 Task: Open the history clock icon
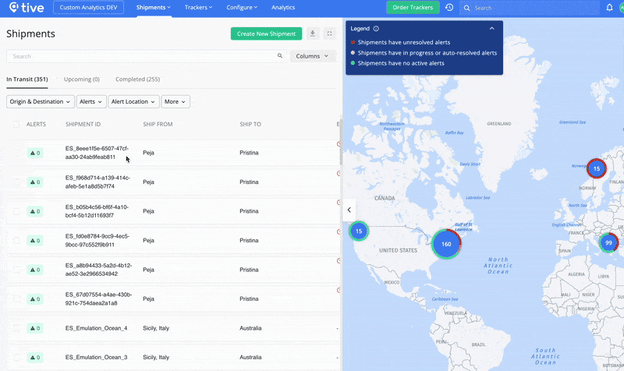coord(449,8)
